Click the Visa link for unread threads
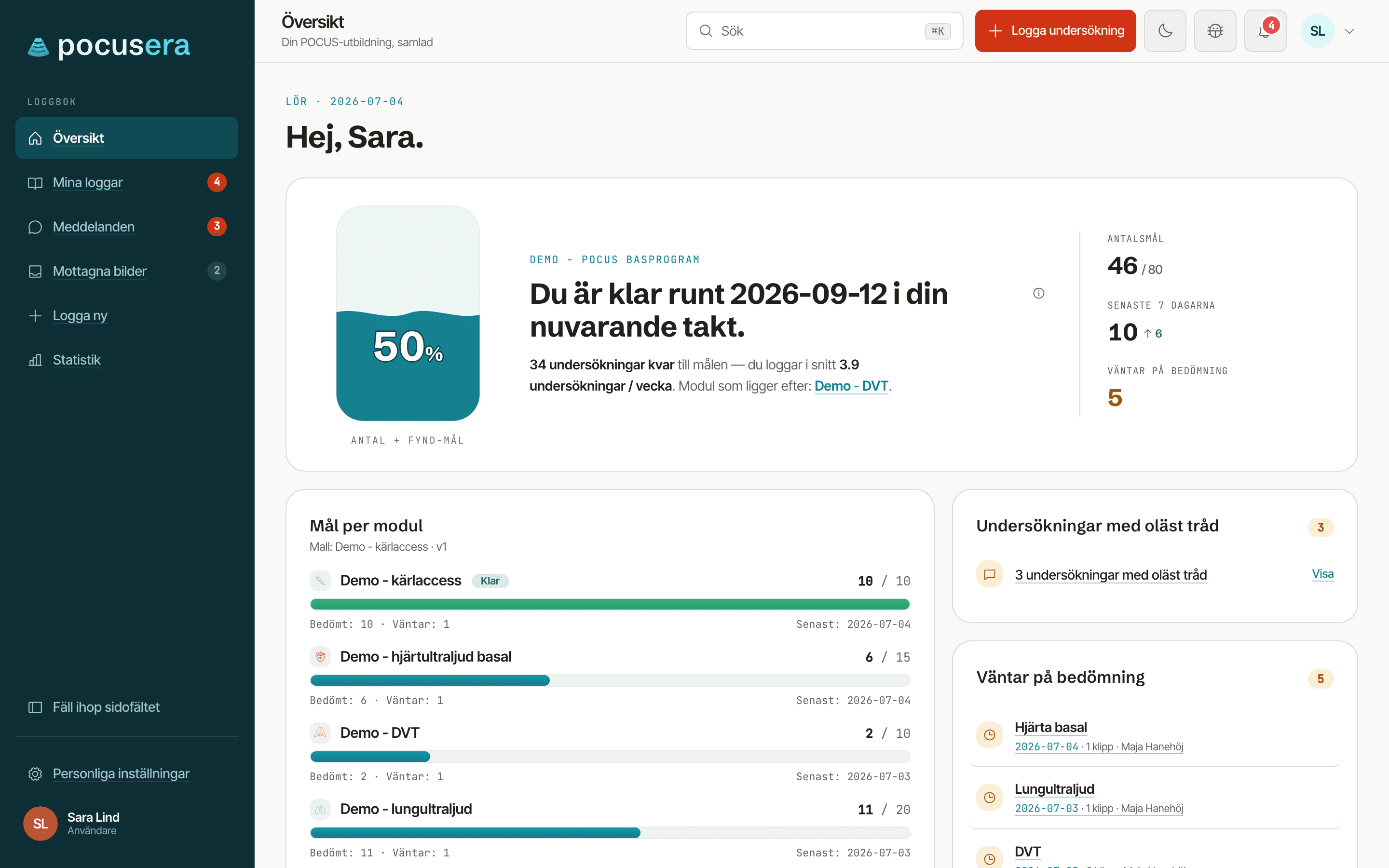The image size is (1389, 868). click(x=1322, y=574)
